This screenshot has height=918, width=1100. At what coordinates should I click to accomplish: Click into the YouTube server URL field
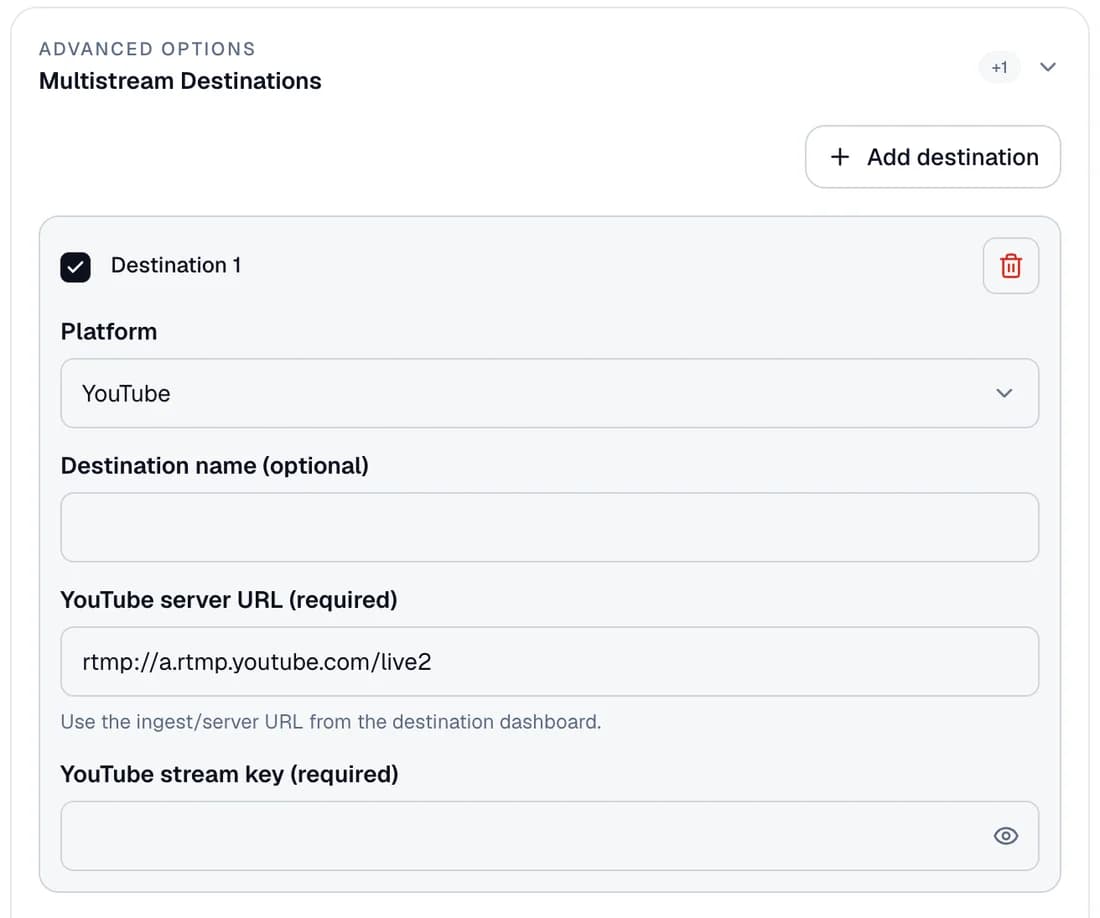pos(549,661)
